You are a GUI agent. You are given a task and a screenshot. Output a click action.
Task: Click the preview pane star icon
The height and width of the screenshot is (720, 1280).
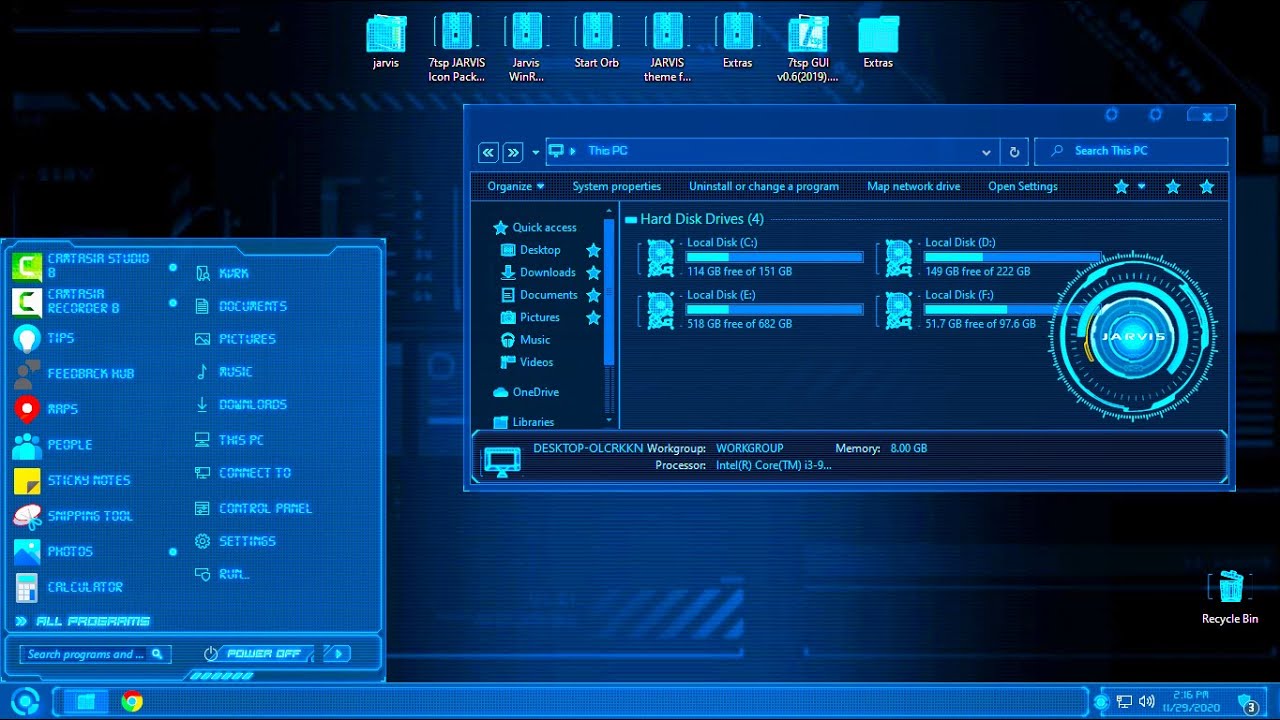pos(1173,187)
